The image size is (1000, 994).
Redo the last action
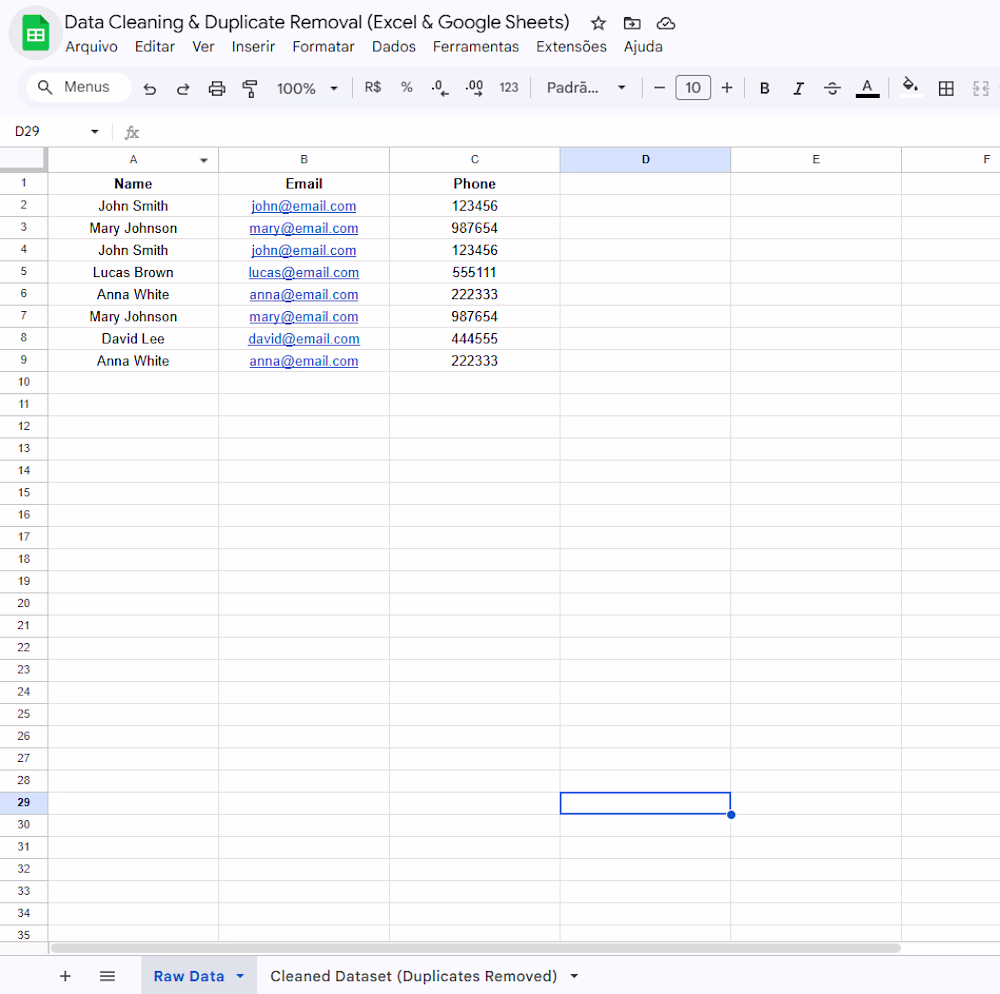(x=183, y=88)
